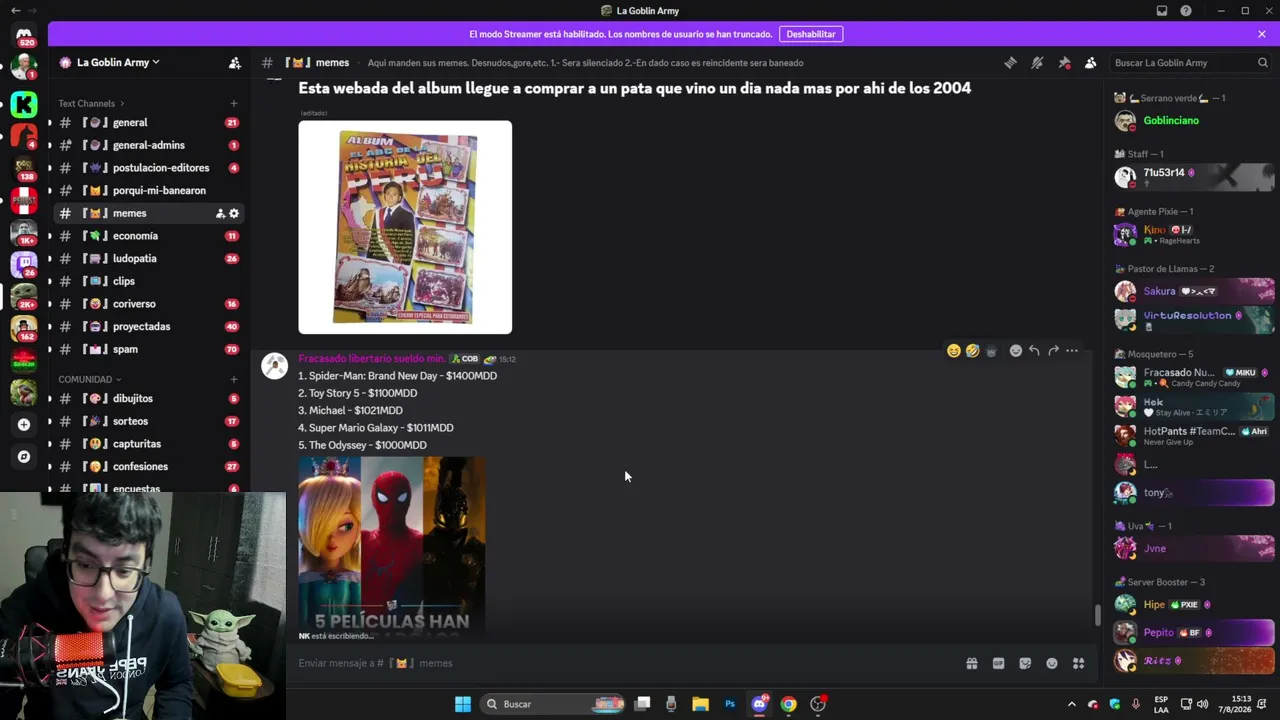Open the spam channel
This screenshot has width=1280, height=720.
[148, 349]
